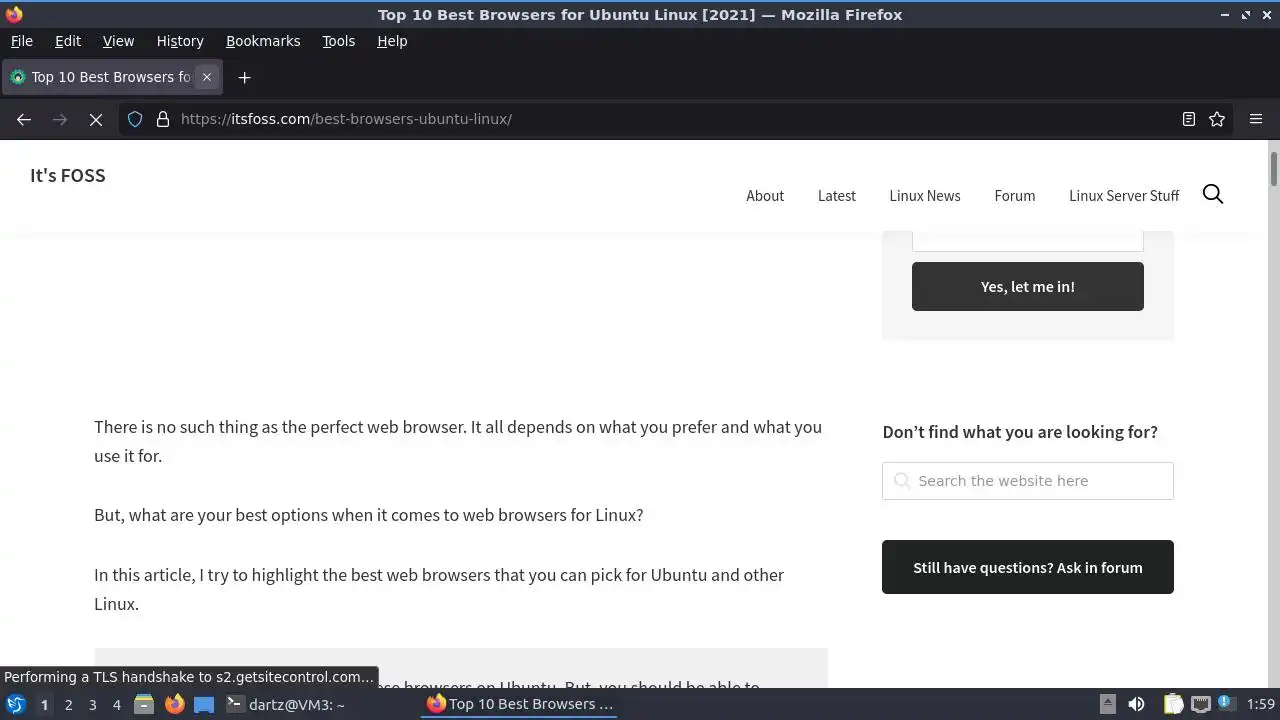Open the Help menu
Screen dimensions: 1280x720
coord(392,41)
